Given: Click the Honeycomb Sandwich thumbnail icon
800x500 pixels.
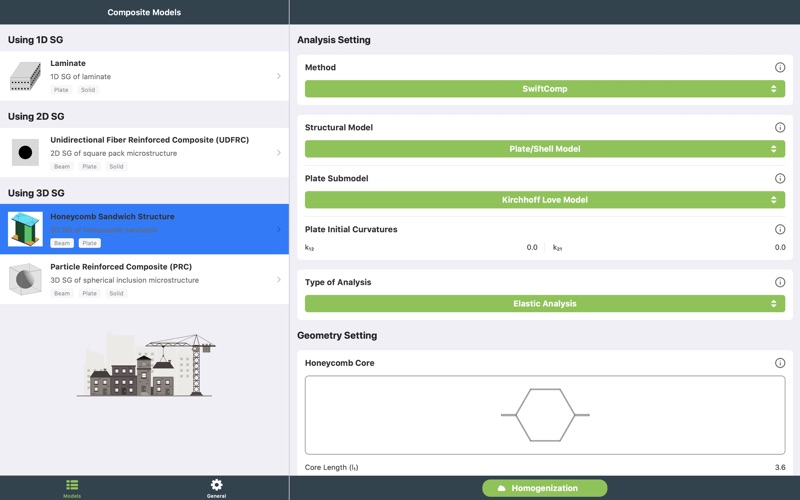Looking at the screenshot, I should (25, 229).
